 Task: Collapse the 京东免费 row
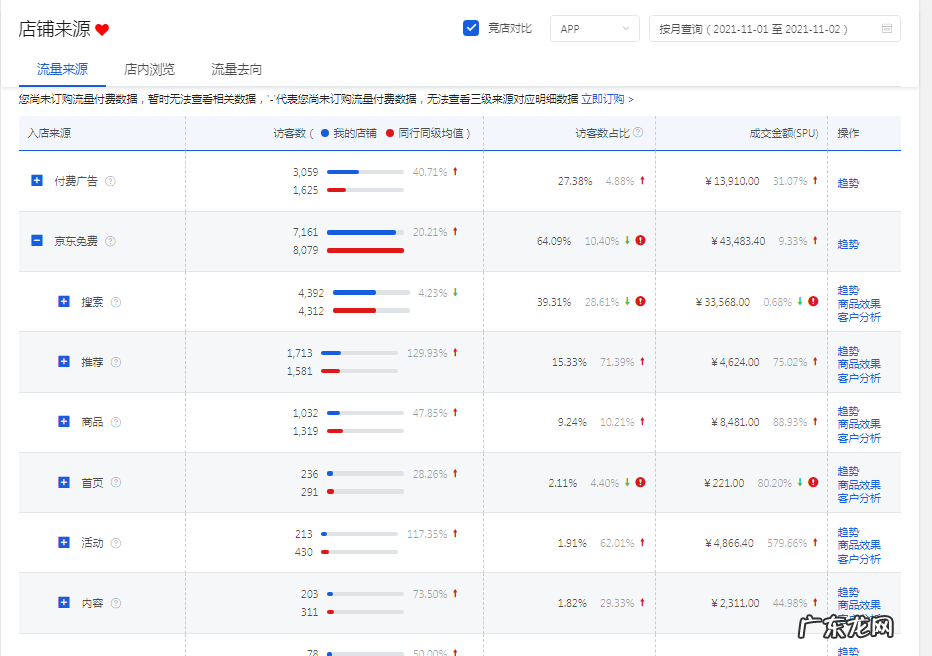(37, 241)
